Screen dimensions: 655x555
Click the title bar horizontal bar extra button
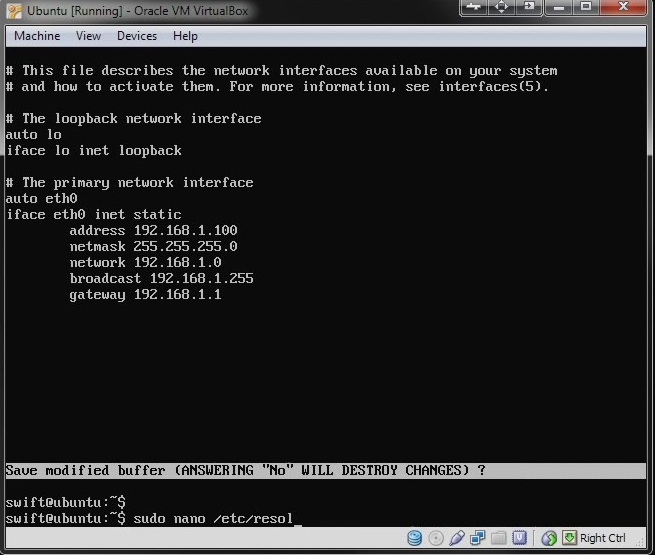[x=474, y=7]
